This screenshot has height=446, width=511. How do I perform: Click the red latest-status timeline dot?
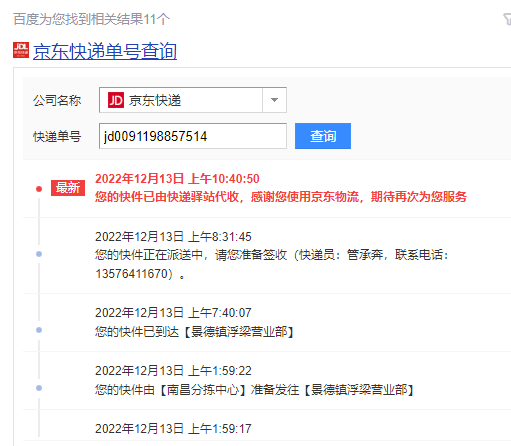coord(39,189)
